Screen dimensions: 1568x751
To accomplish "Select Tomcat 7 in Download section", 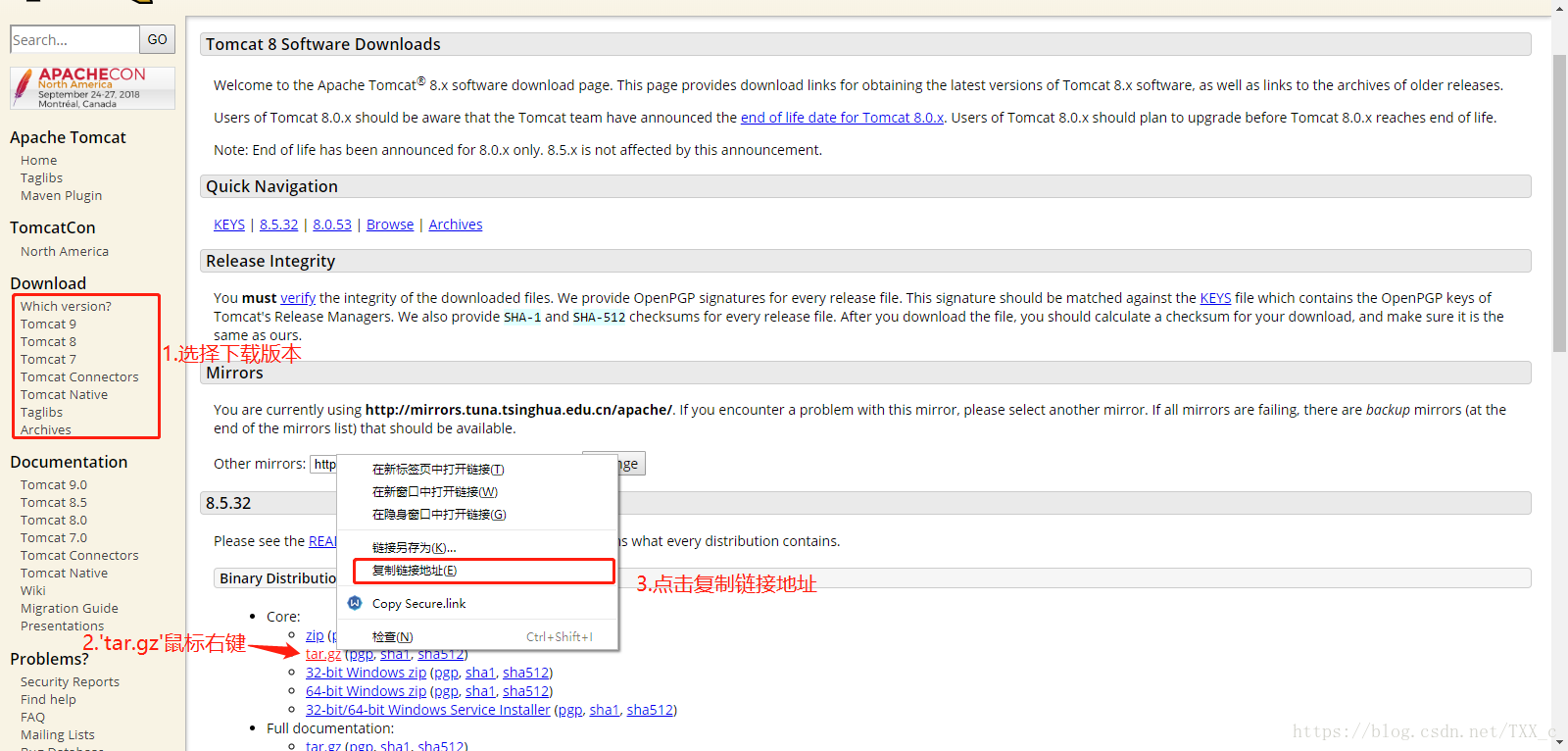I will point(48,360).
